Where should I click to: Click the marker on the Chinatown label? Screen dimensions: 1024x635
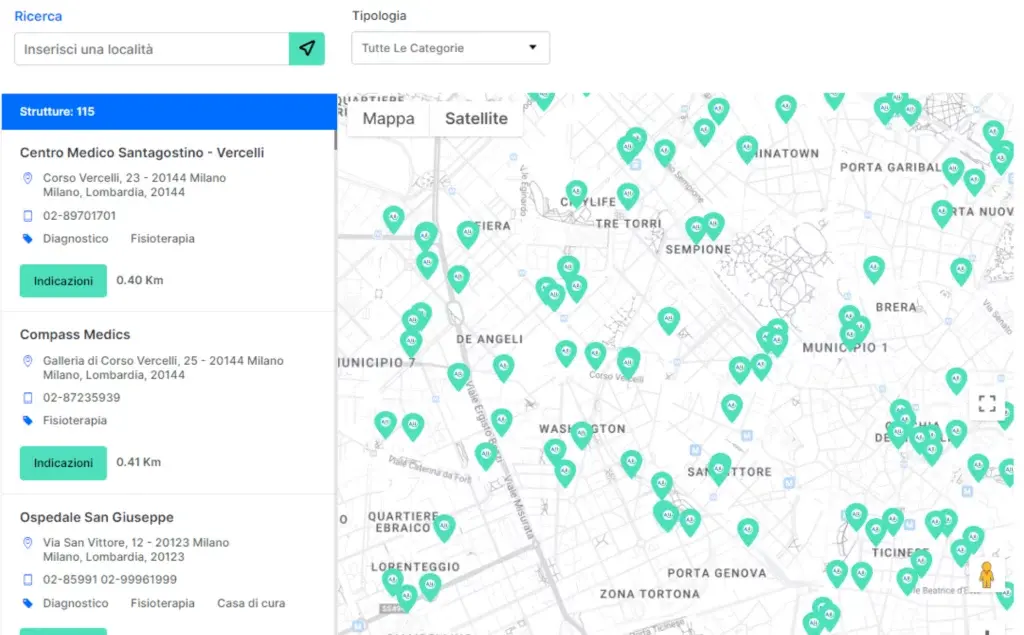746,149
